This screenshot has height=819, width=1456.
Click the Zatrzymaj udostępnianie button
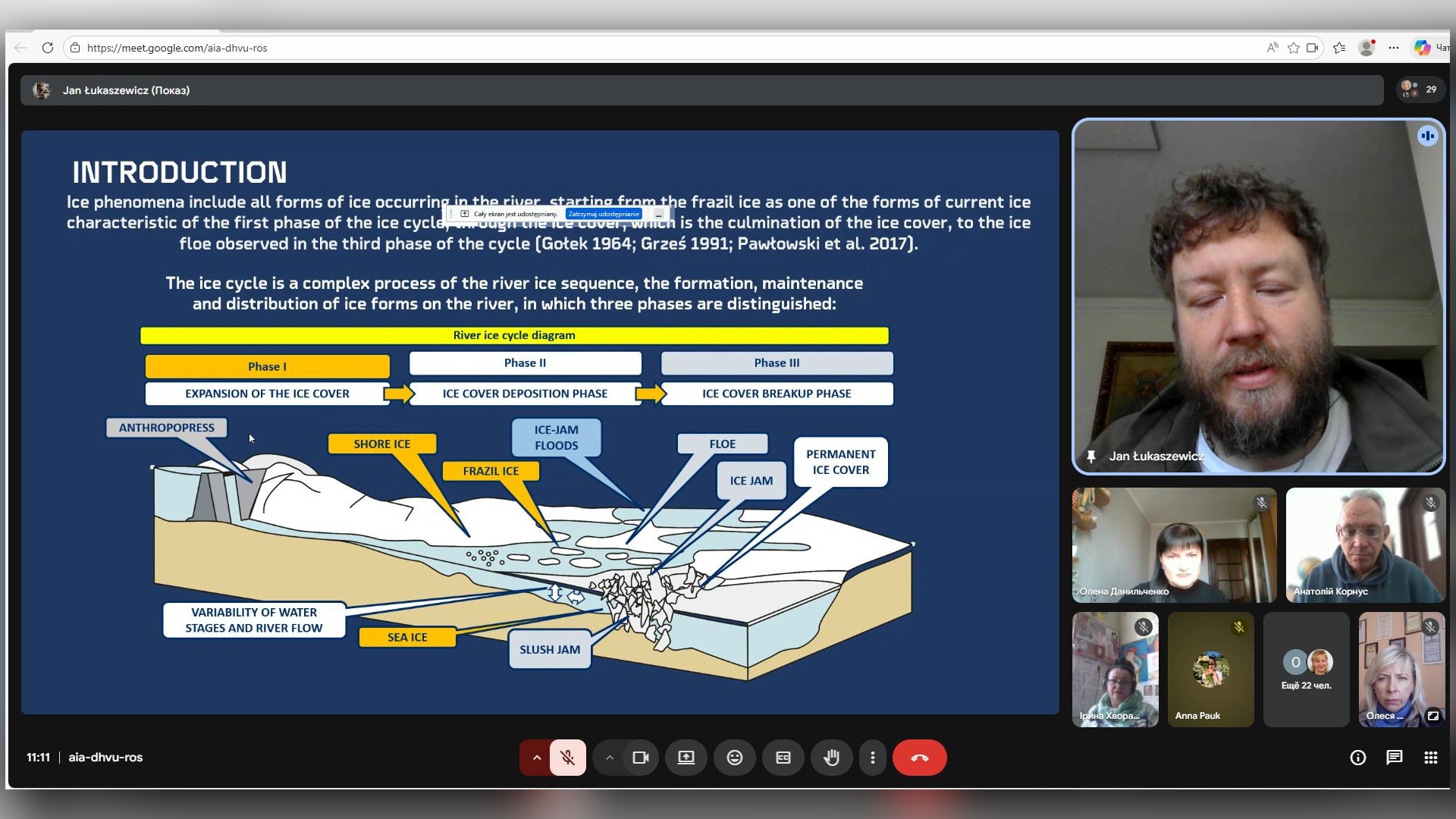604,214
